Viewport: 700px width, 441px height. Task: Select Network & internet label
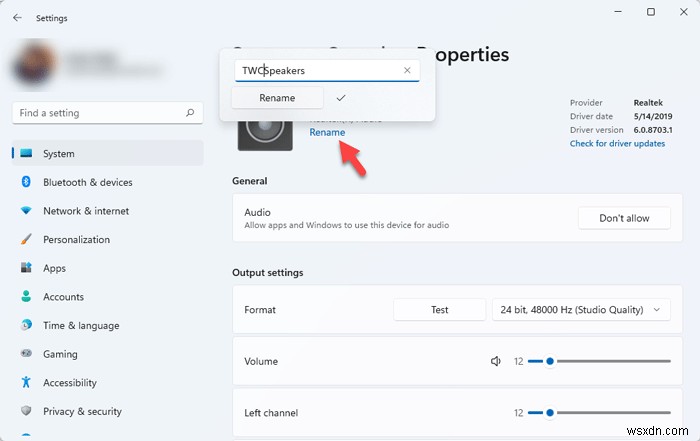(86, 211)
